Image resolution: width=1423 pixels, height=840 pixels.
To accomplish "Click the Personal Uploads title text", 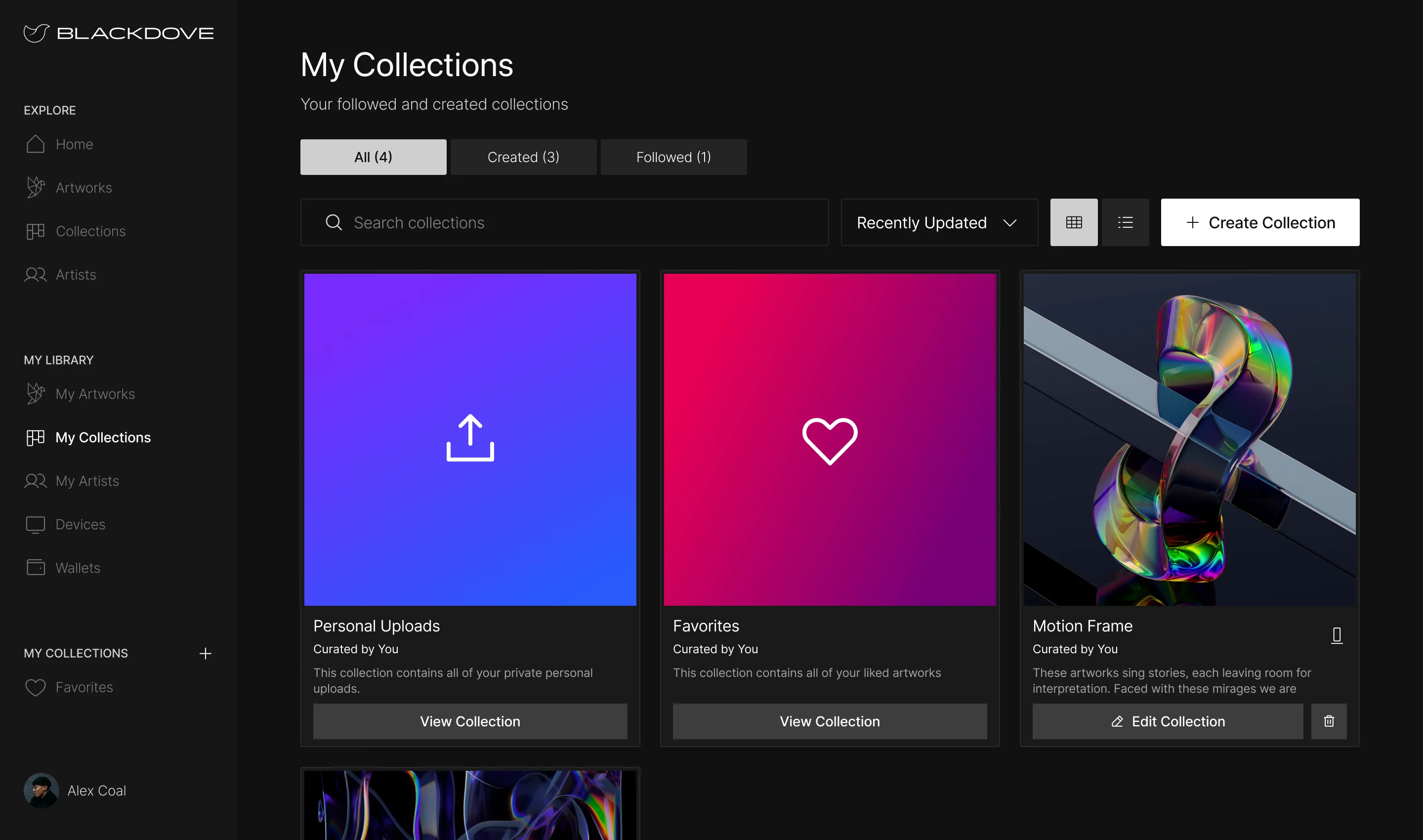I will click(377, 626).
